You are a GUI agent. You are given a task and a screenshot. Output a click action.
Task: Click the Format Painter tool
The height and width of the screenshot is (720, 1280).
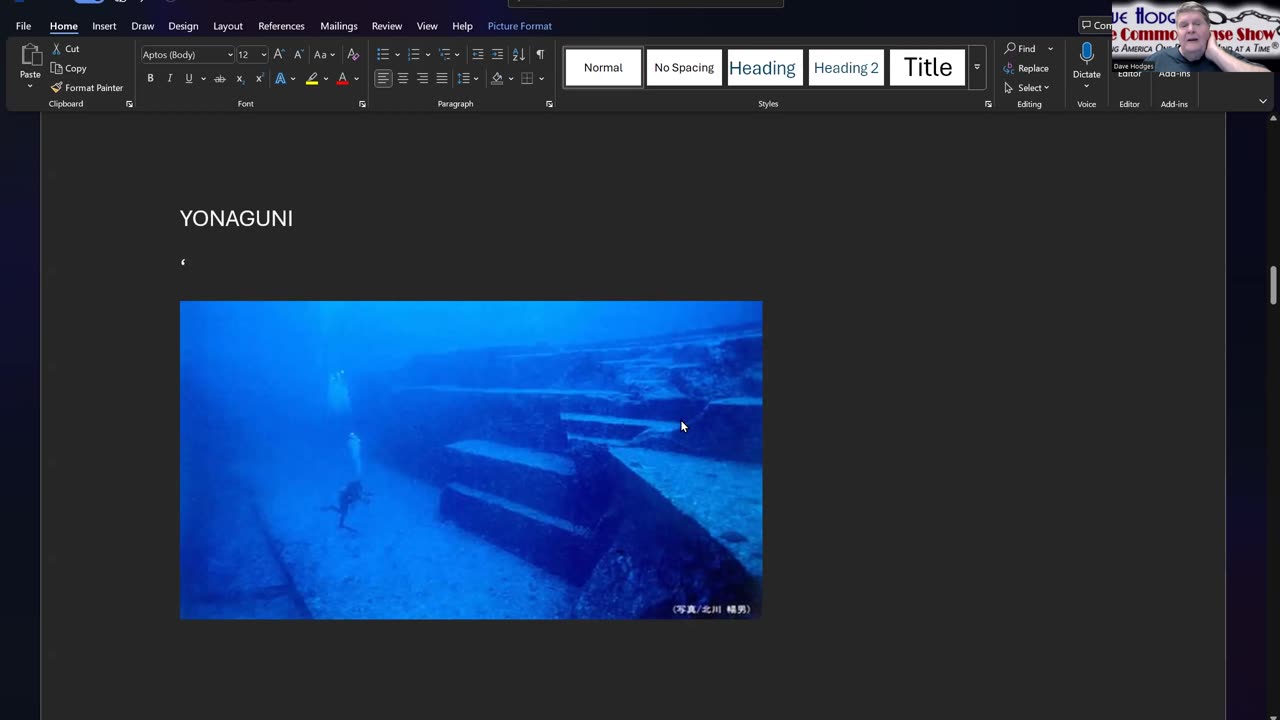(x=87, y=88)
